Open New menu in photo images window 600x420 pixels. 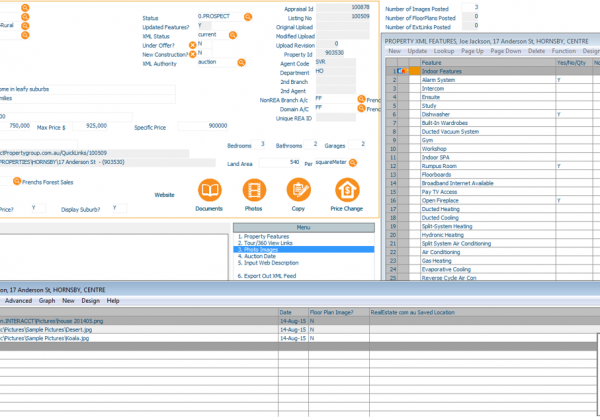pos(68,301)
